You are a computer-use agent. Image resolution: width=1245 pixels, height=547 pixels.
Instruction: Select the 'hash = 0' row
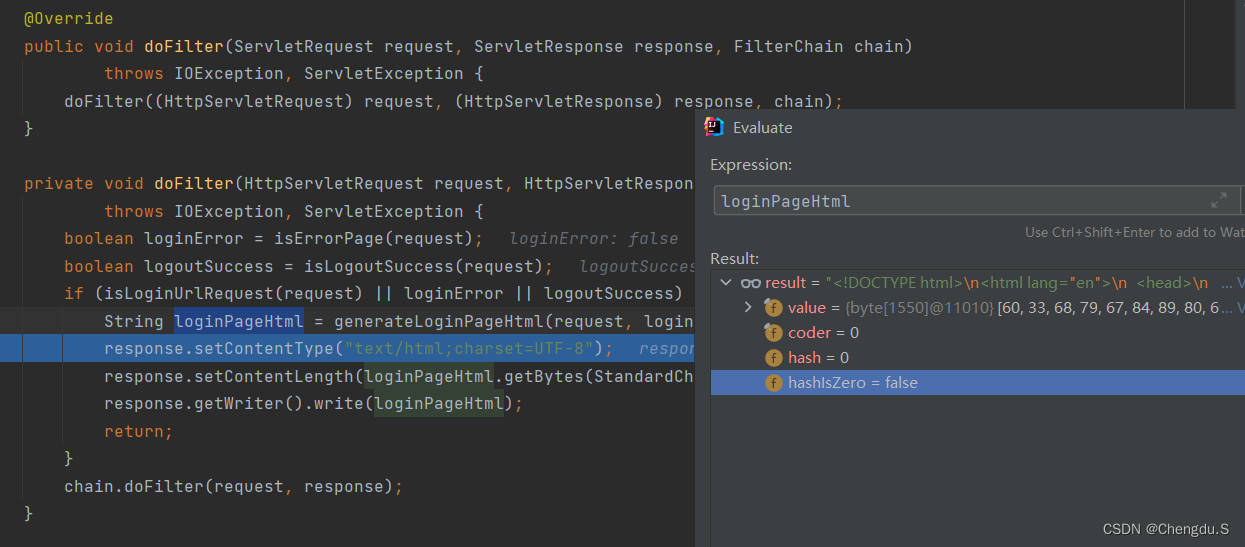[978, 358]
